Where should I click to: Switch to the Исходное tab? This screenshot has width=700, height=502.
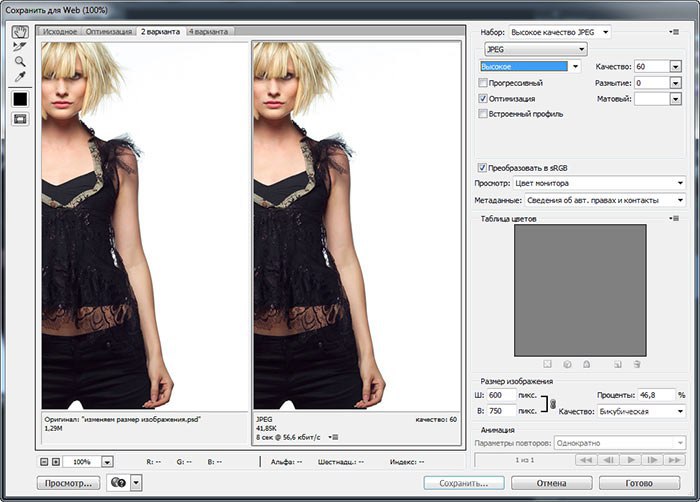(x=58, y=32)
